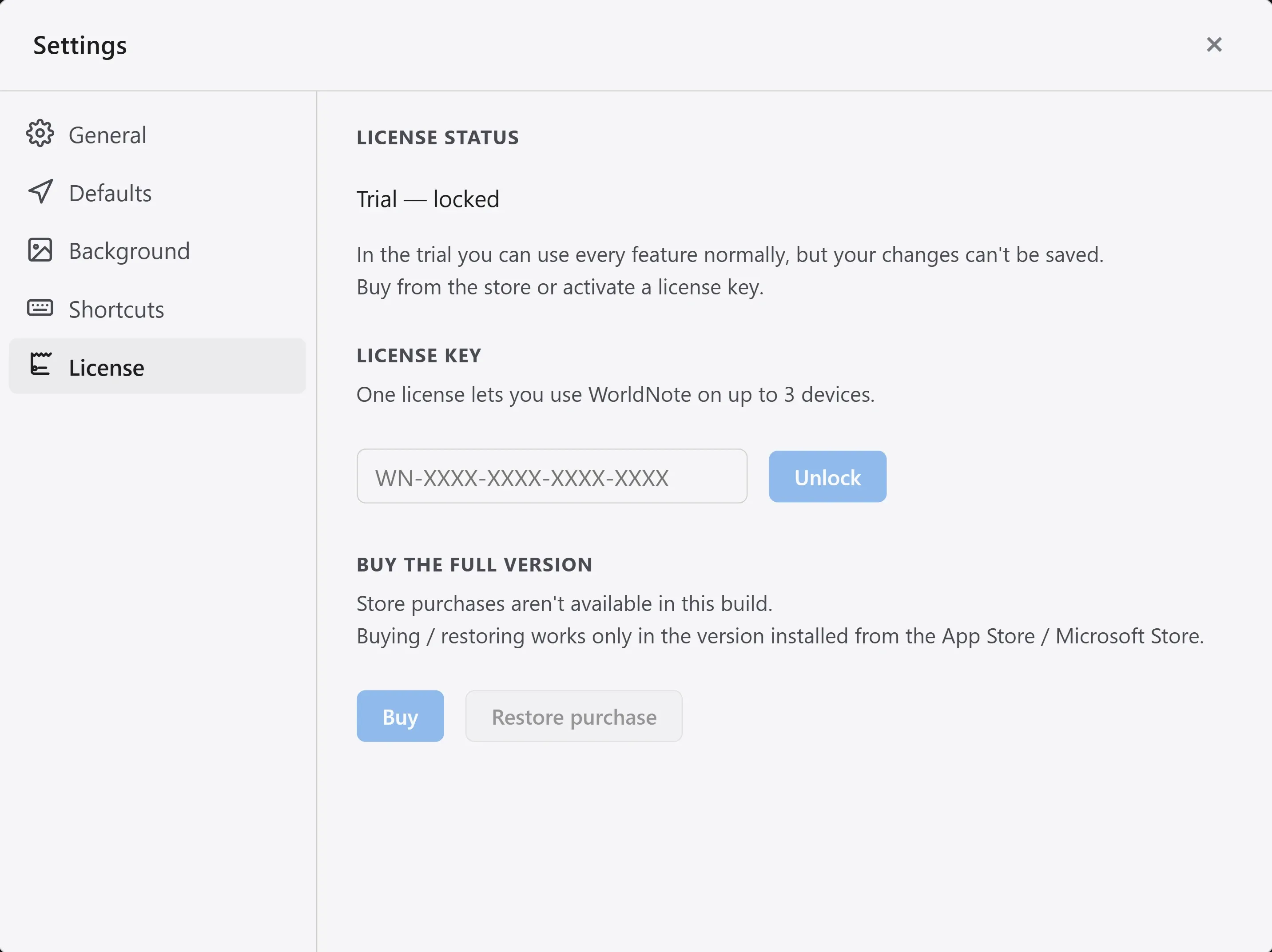The width and height of the screenshot is (1272, 952).
Task: Click 'In the trial you can use' text
Action: 462,255
